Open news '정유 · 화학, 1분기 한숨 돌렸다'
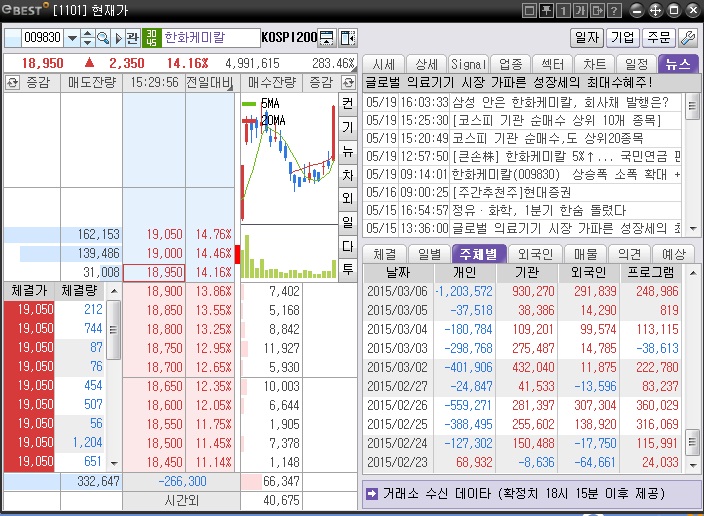 538,210
